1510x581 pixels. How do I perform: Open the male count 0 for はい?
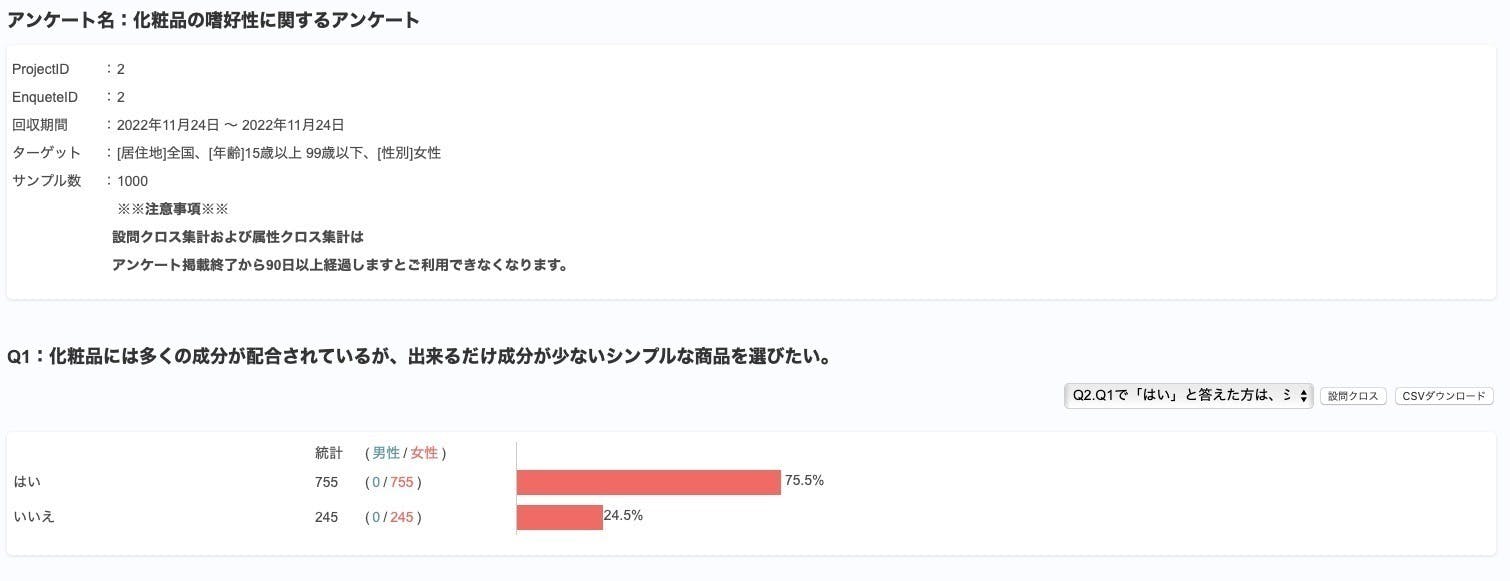377,481
